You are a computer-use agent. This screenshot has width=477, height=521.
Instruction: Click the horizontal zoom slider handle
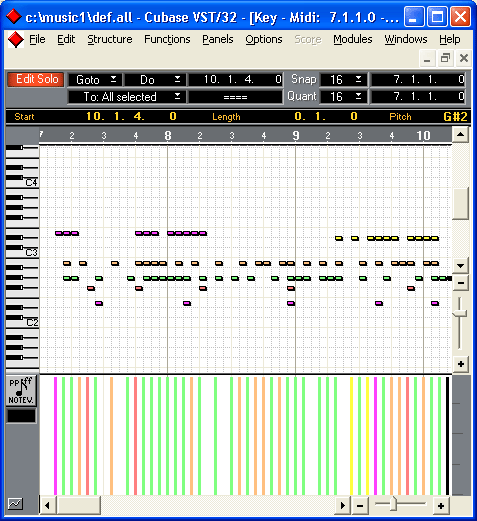(394, 504)
